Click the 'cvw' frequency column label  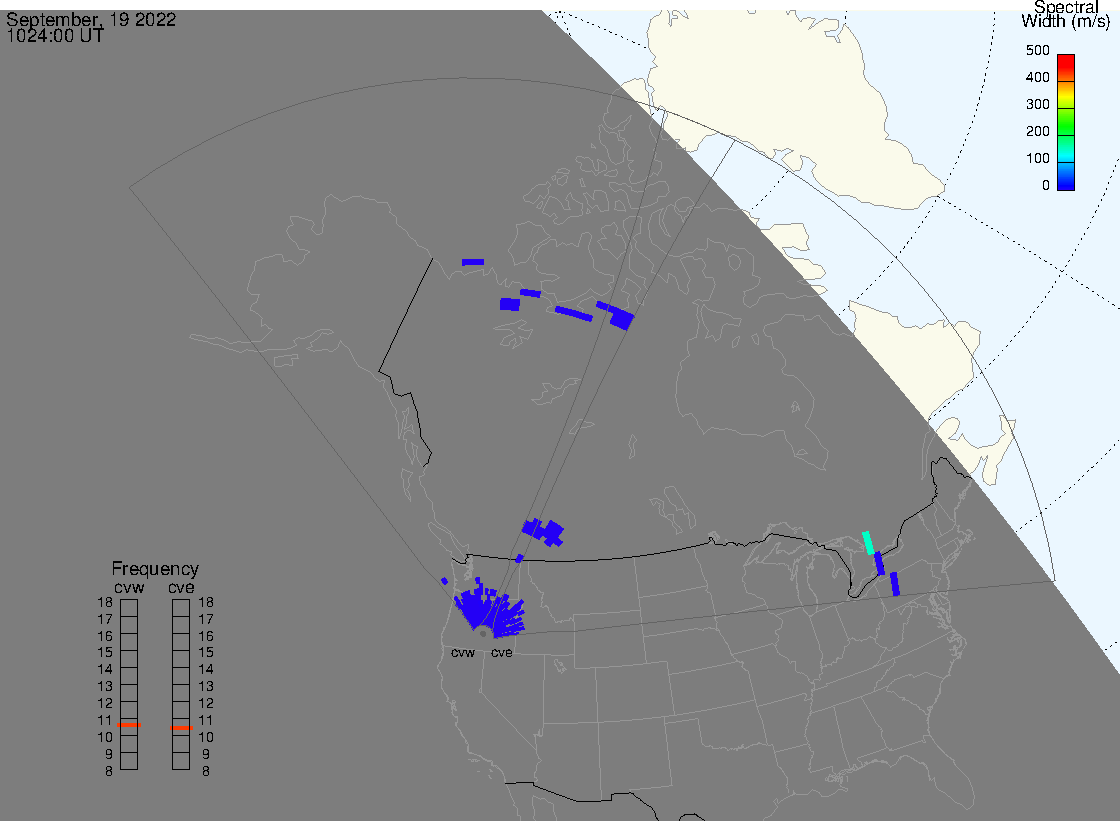pos(129,588)
